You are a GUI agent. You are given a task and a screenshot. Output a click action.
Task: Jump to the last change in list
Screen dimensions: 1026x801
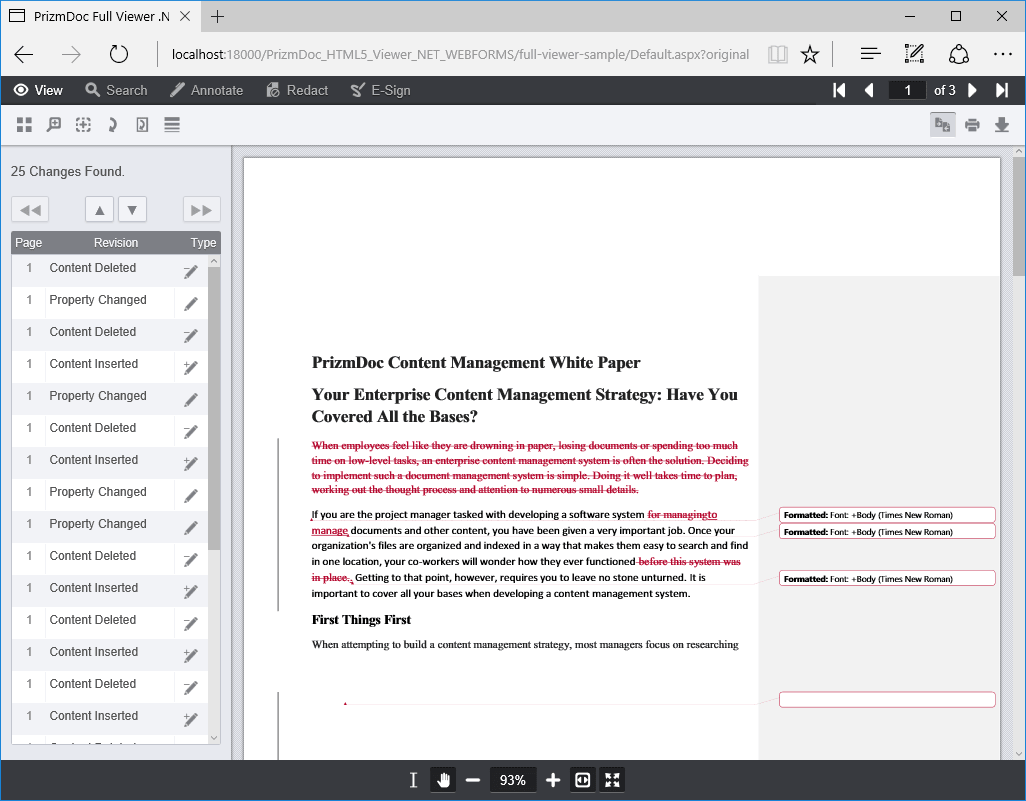pos(201,210)
